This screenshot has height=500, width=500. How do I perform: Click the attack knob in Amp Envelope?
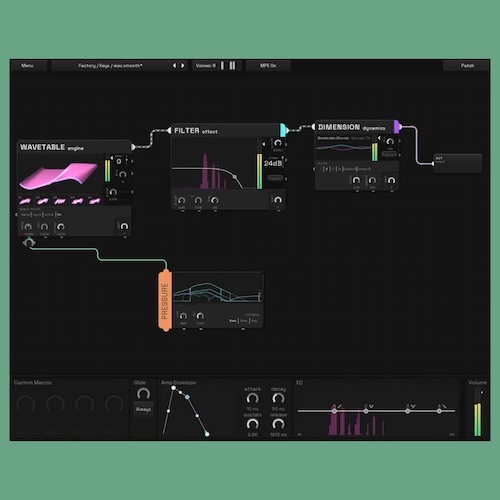coord(252,398)
